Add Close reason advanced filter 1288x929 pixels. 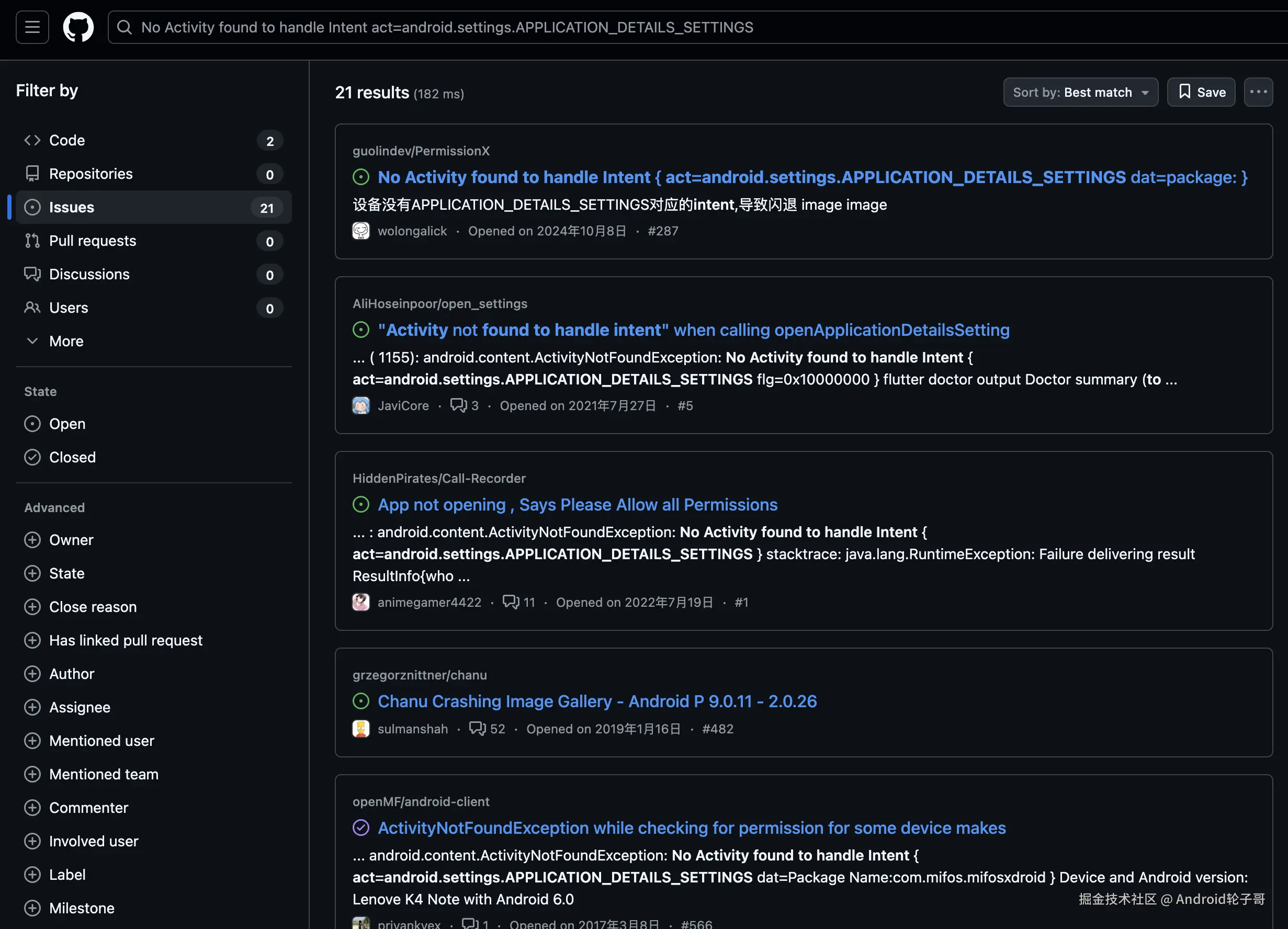click(x=93, y=606)
